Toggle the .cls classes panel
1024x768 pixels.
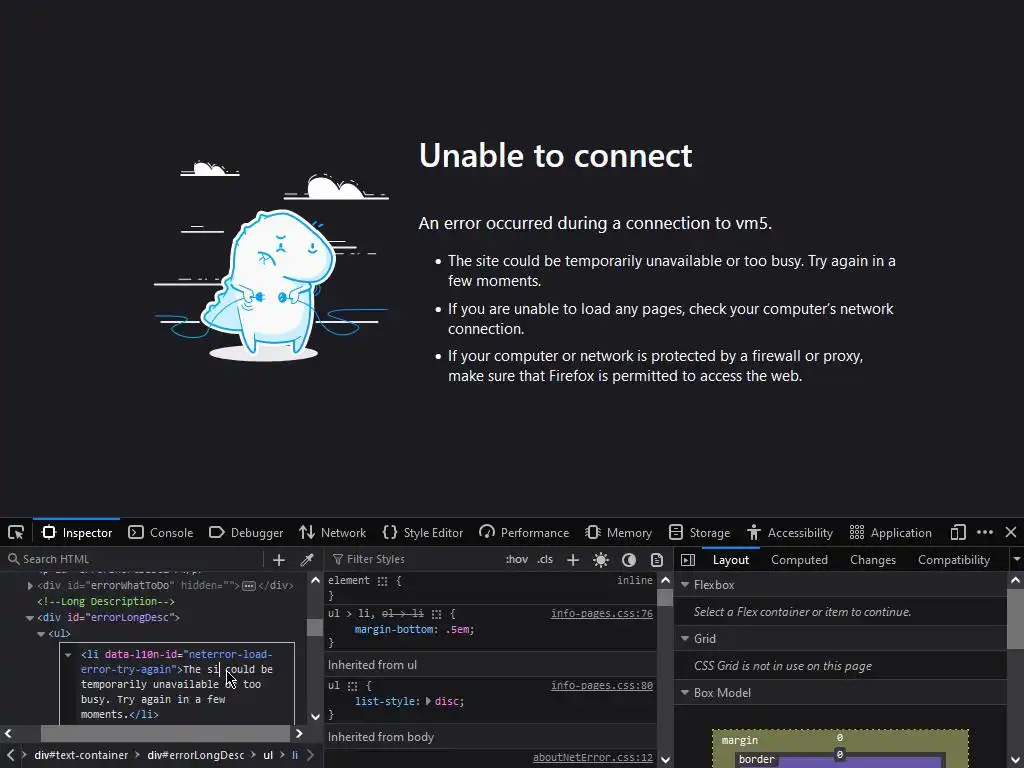(545, 559)
